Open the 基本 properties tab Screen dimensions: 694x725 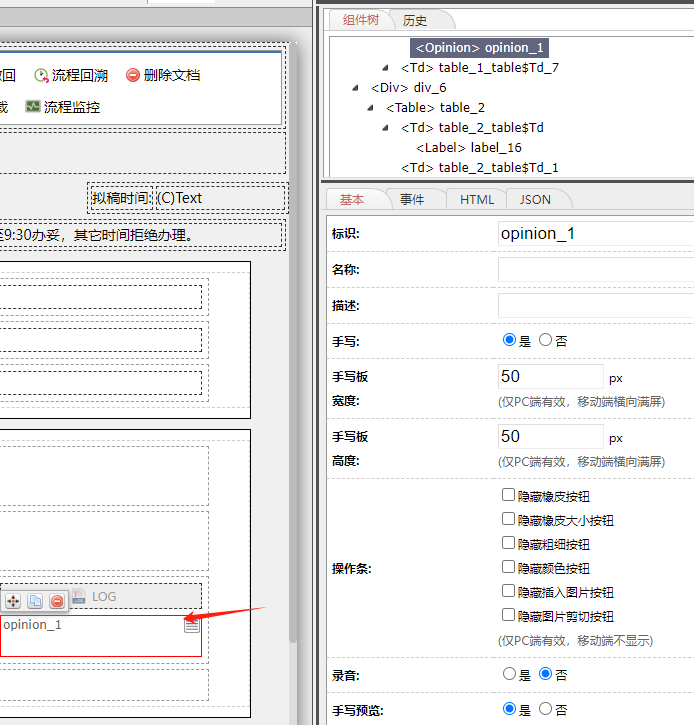[x=352, y=199]
